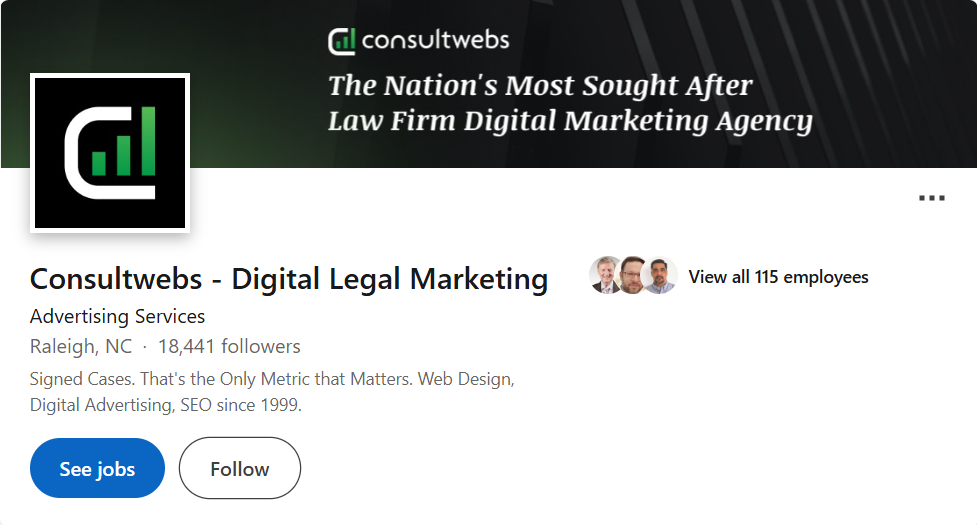Open the View all 115 employees link

(778, 277)
